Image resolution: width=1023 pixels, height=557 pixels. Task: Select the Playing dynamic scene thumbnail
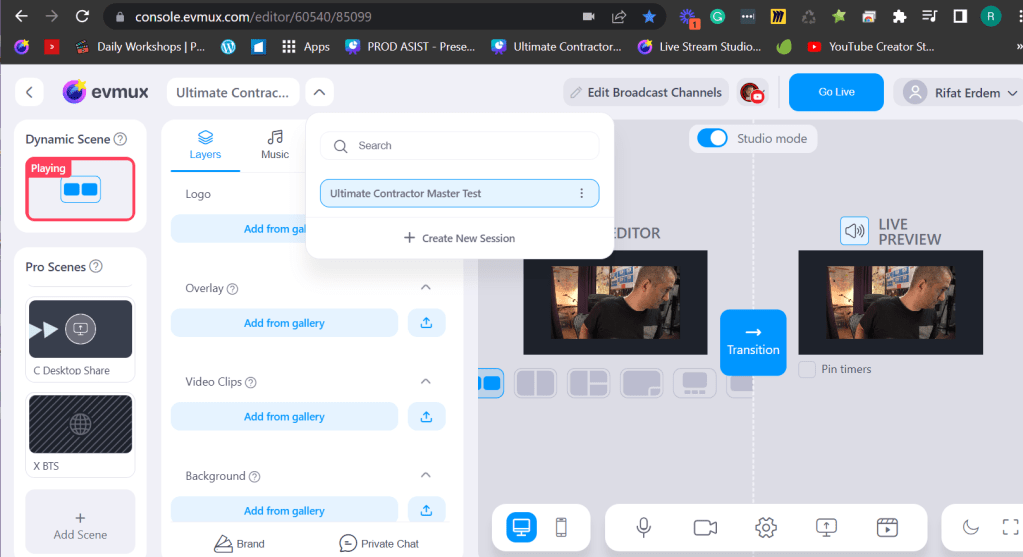coord(80,189)
